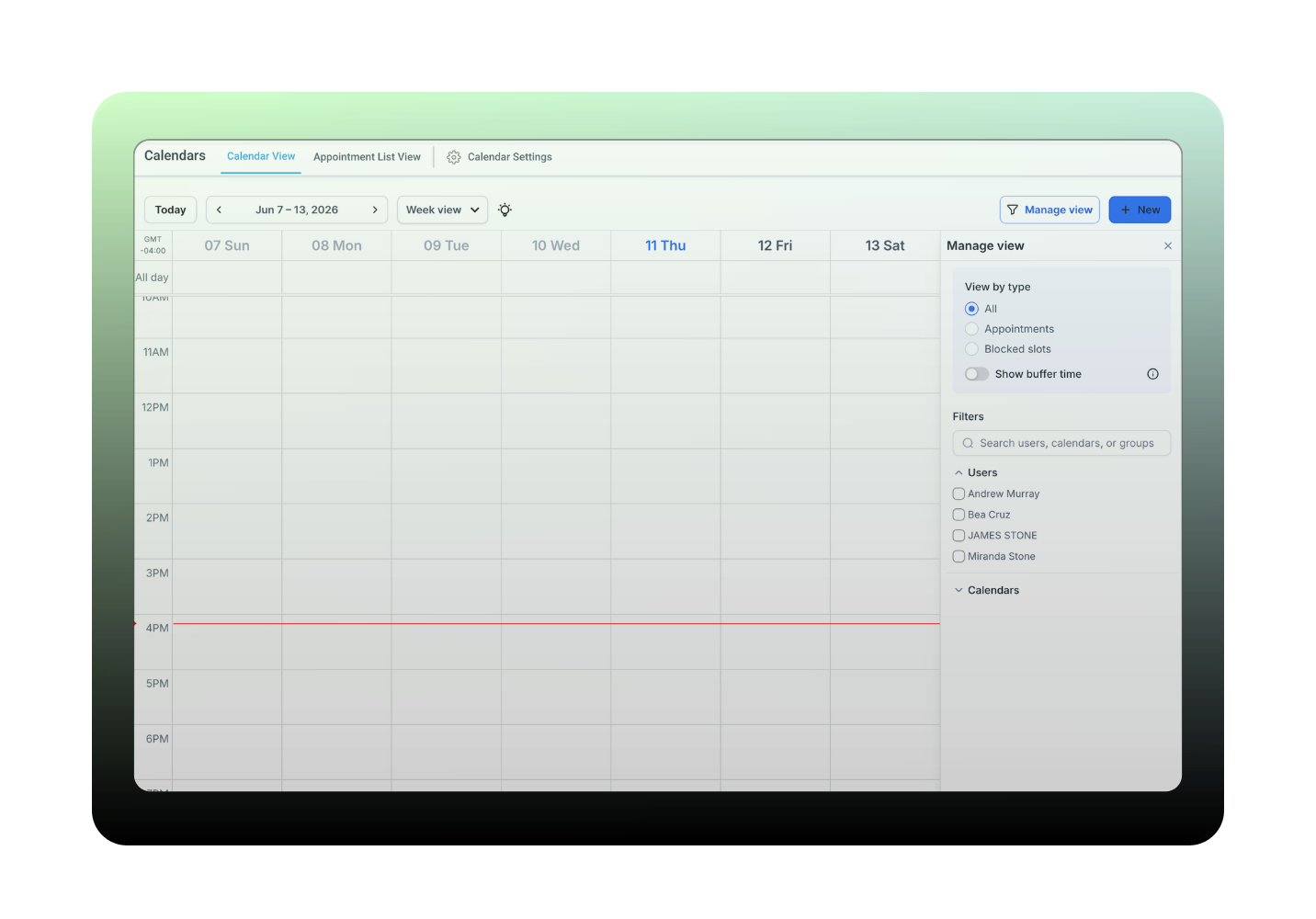Click the All day row label
1316x919 pixels.
[152, 278]
